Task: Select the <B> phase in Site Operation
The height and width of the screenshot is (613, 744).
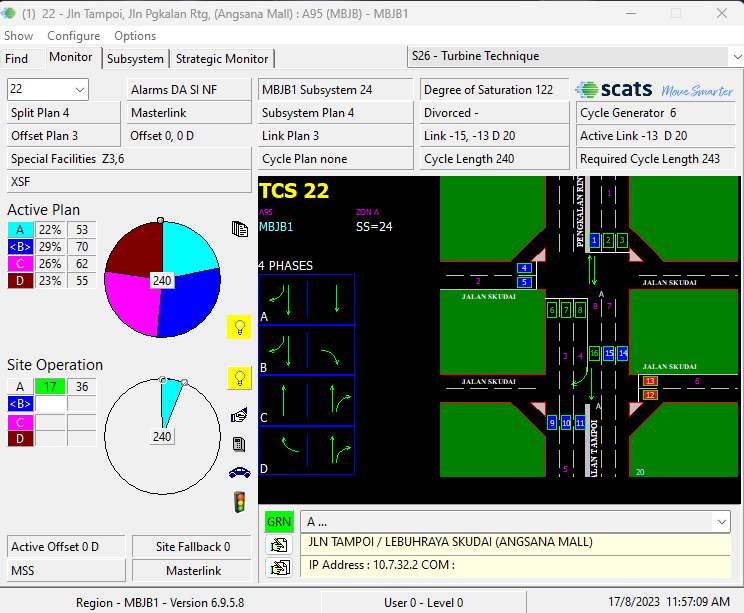Action: coord(20,404)
